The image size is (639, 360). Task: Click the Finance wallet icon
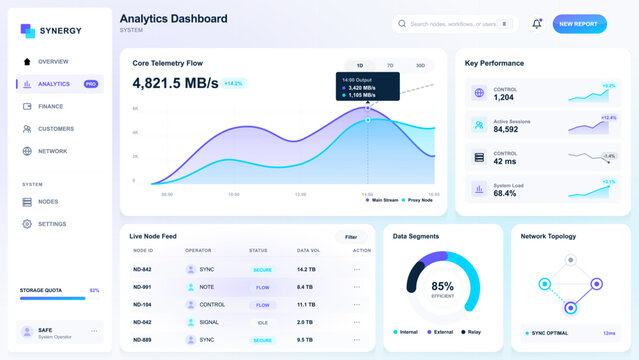point(27,106)
